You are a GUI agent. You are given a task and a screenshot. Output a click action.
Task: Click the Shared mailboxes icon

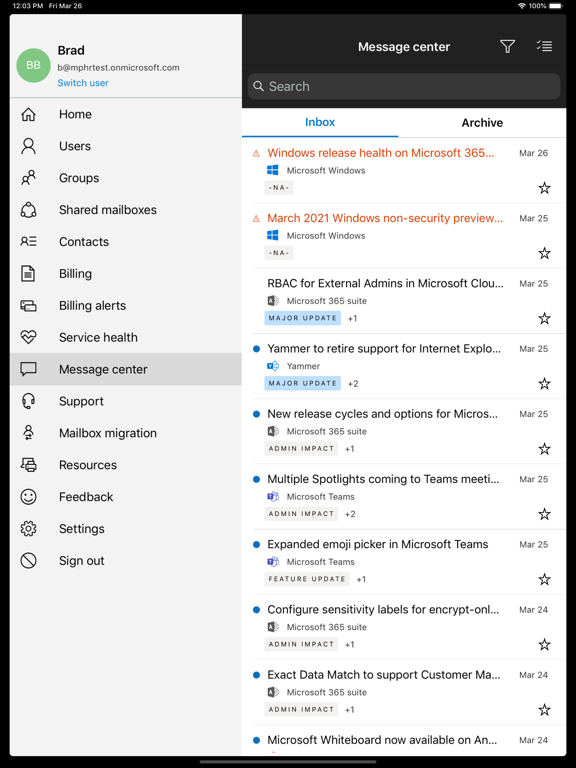pos(28,210)
